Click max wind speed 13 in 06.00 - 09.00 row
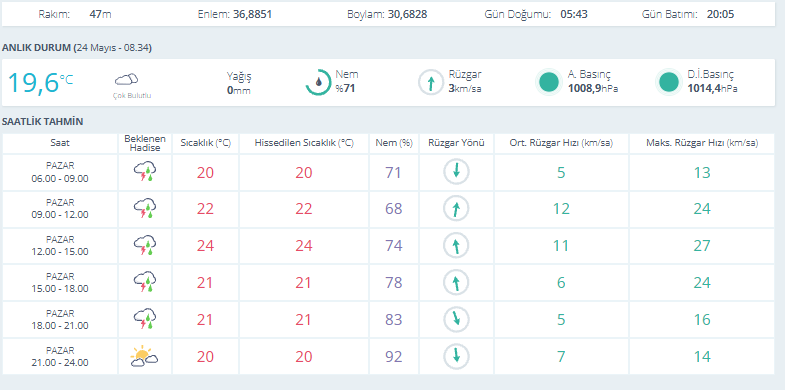This screenshot has height=390, width=785. click(702, 172)
